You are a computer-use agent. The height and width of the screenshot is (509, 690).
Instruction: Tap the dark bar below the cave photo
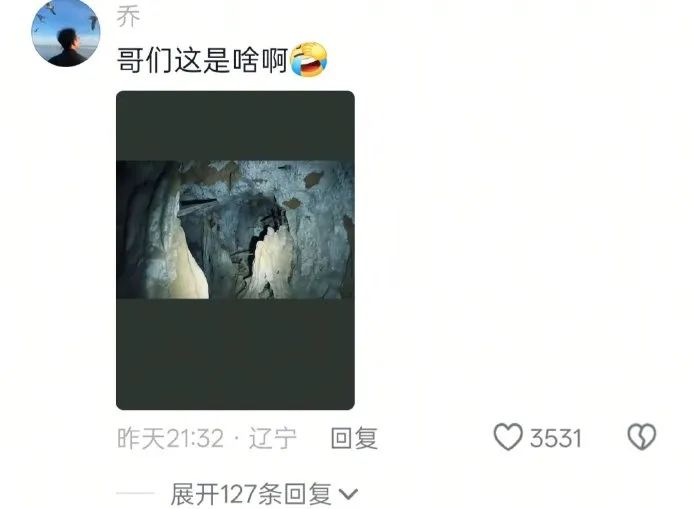(235, 354)
